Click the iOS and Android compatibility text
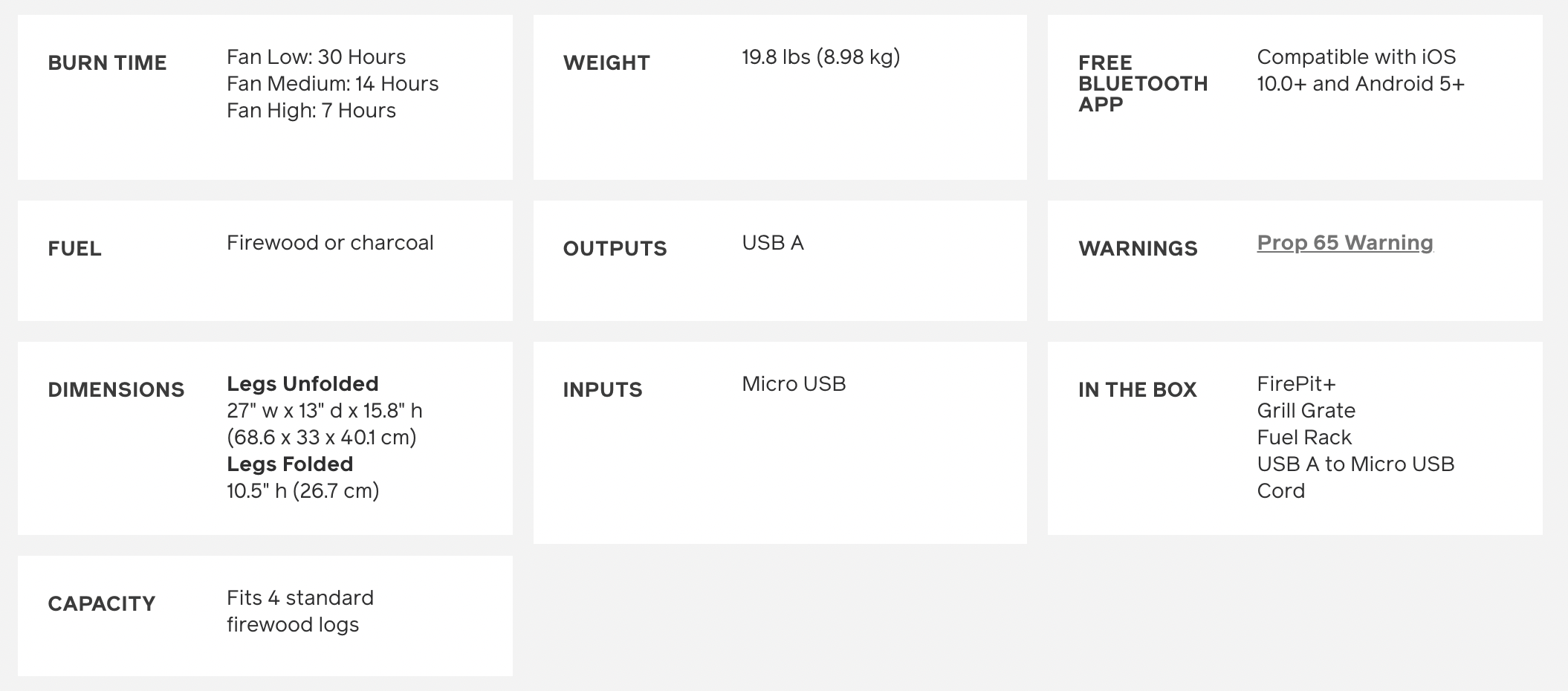This screenshot has width=1568, height=691. (1360, 71)
